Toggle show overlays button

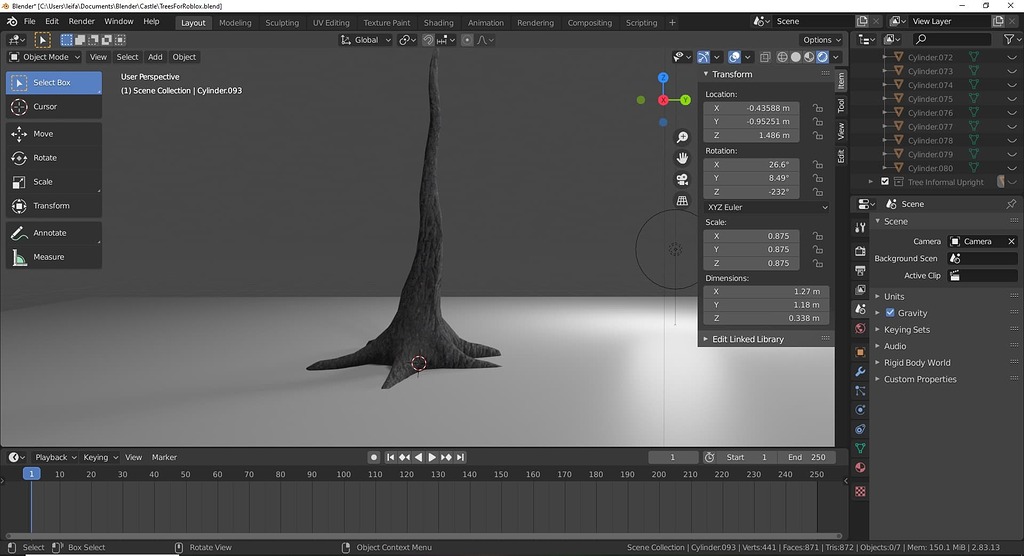(x=734, y=57)
